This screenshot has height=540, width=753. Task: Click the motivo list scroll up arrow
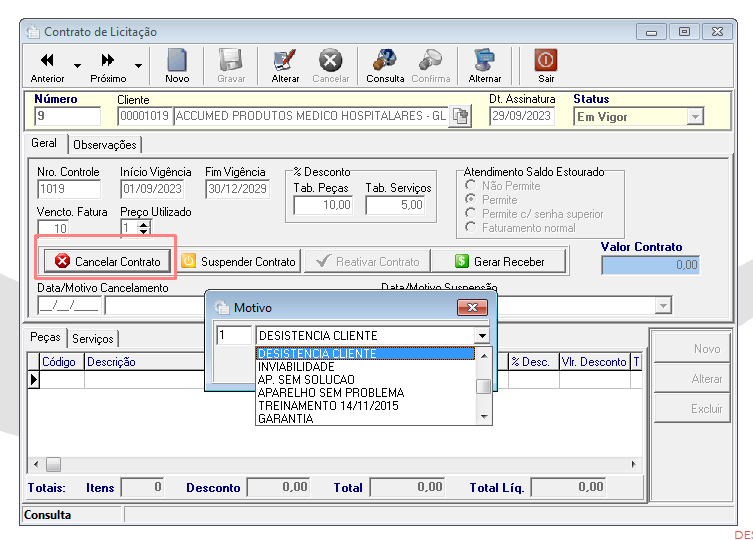[484, 356]
